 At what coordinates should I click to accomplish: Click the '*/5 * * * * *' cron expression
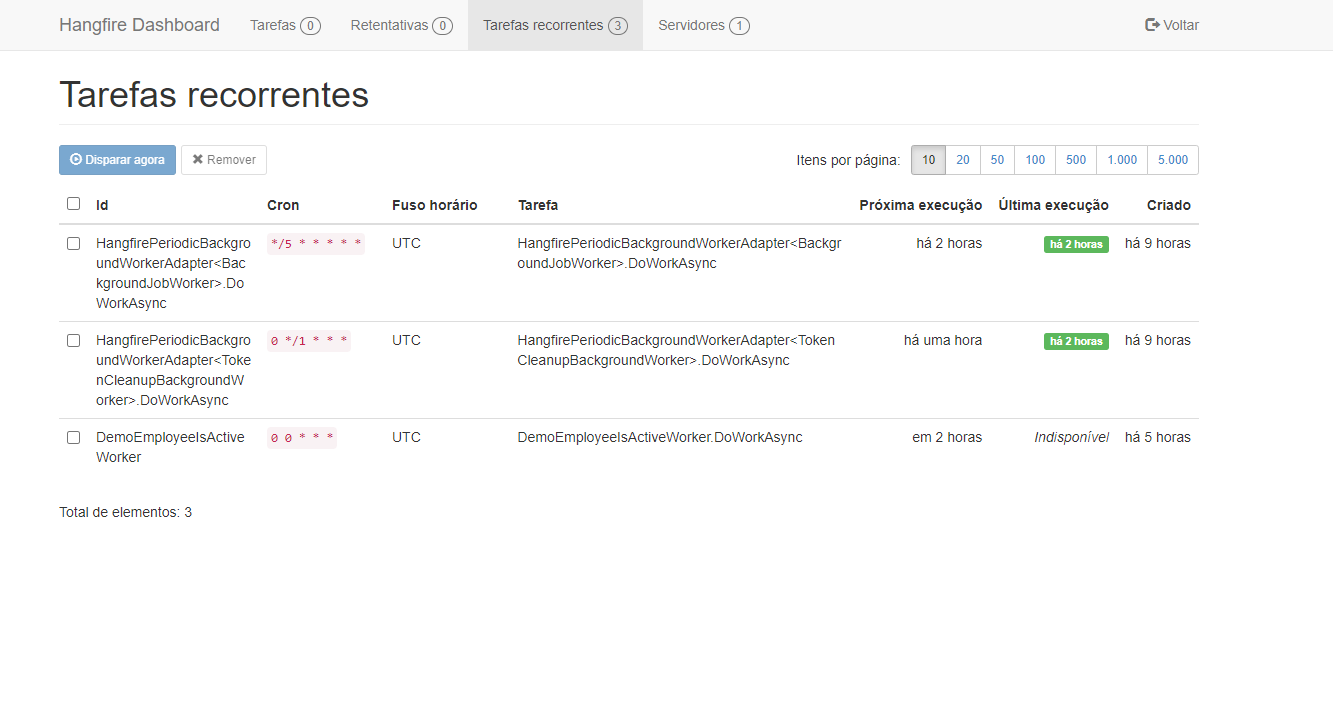pos(316,244)
